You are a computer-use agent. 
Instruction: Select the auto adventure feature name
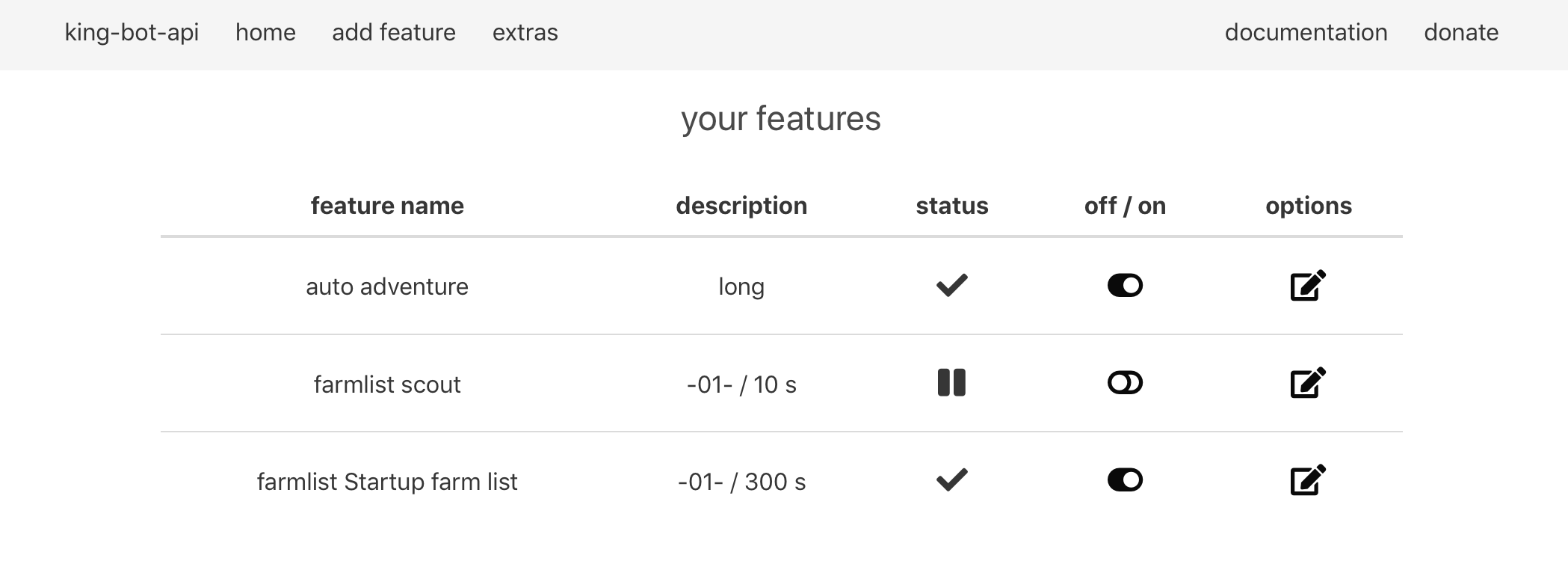click(x=387, y=286)
